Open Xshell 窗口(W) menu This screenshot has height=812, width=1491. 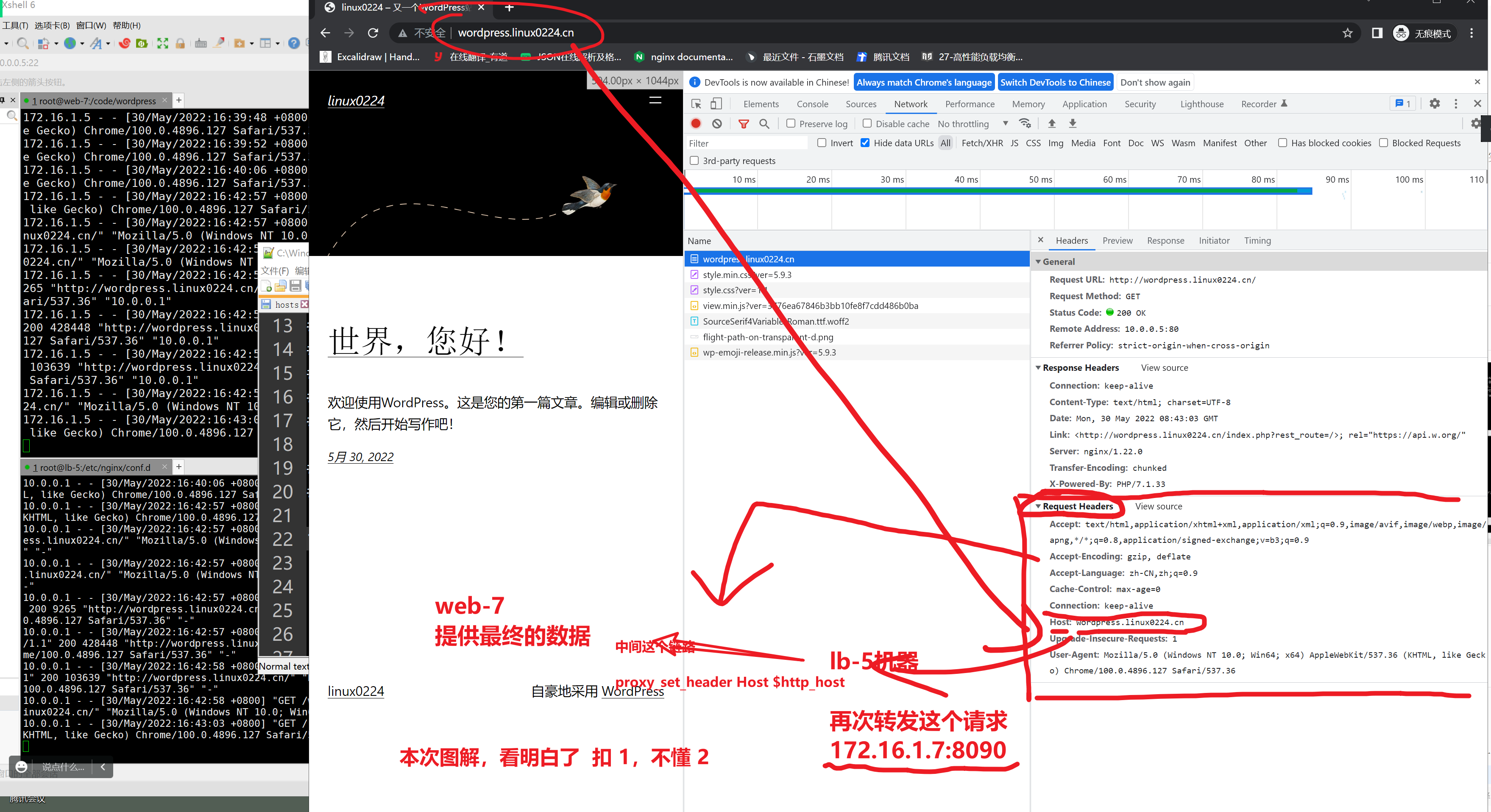point(92,25)
